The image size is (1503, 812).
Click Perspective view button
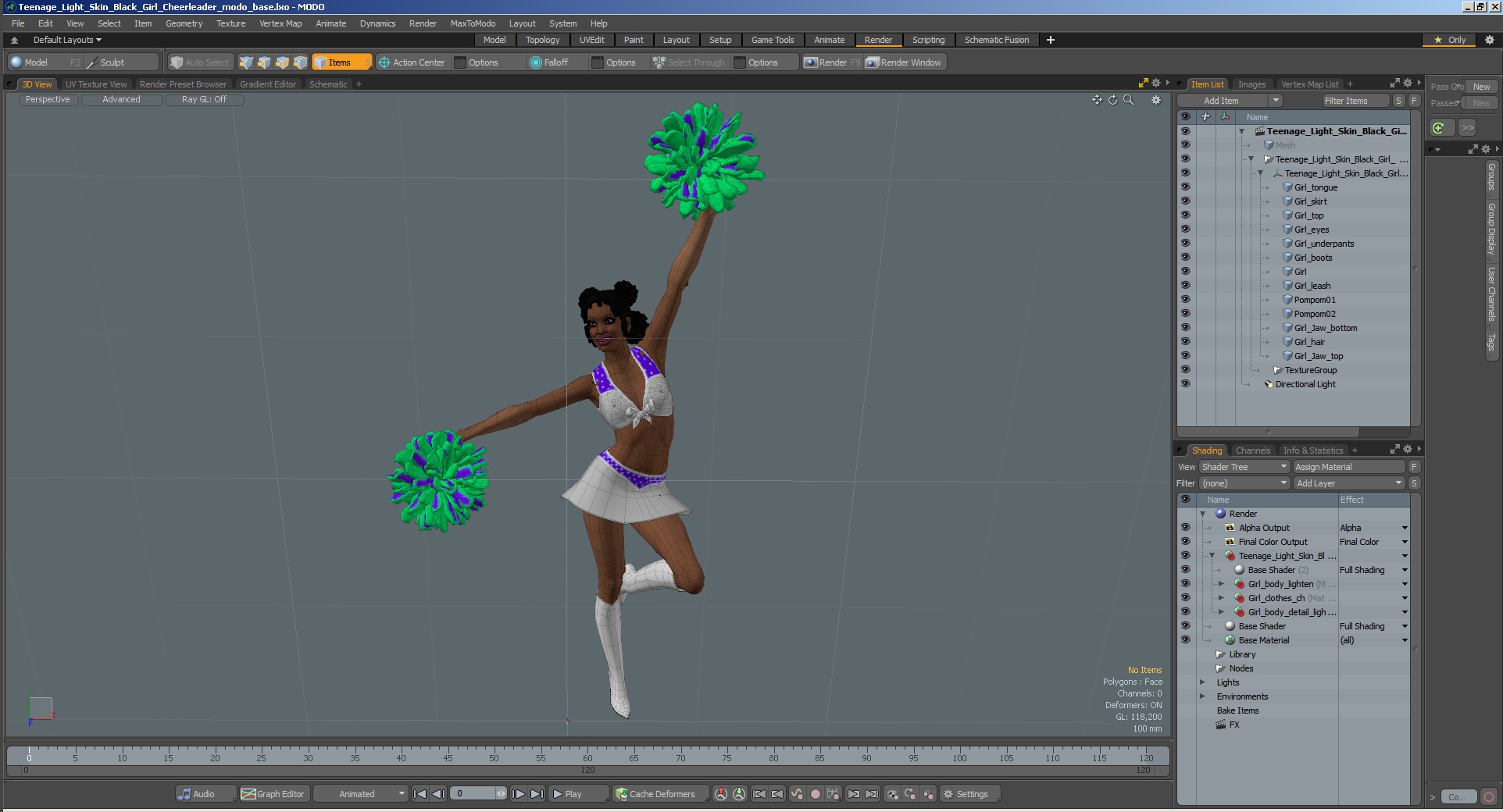click(x=48, y=100)
